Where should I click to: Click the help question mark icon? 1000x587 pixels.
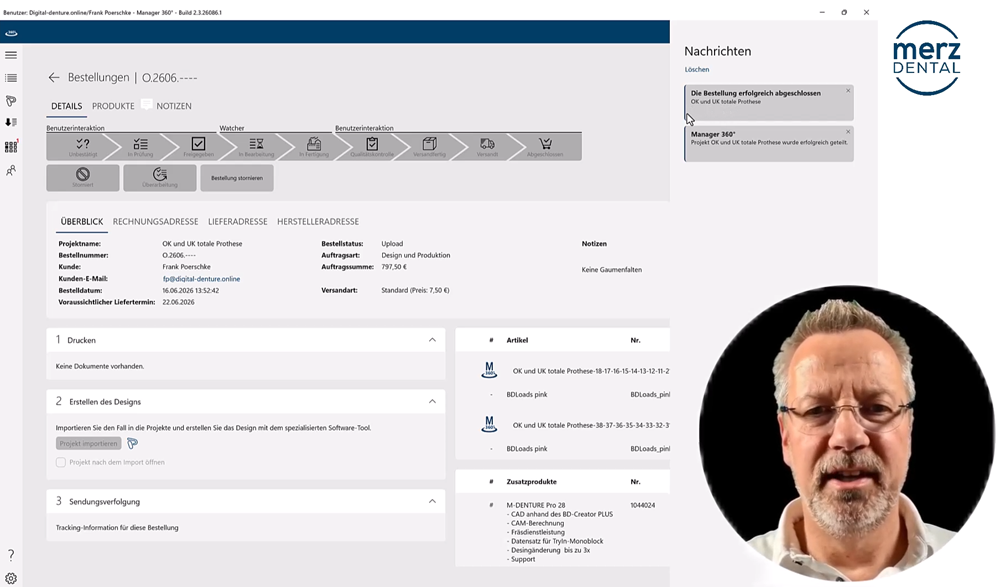point(11,555)
